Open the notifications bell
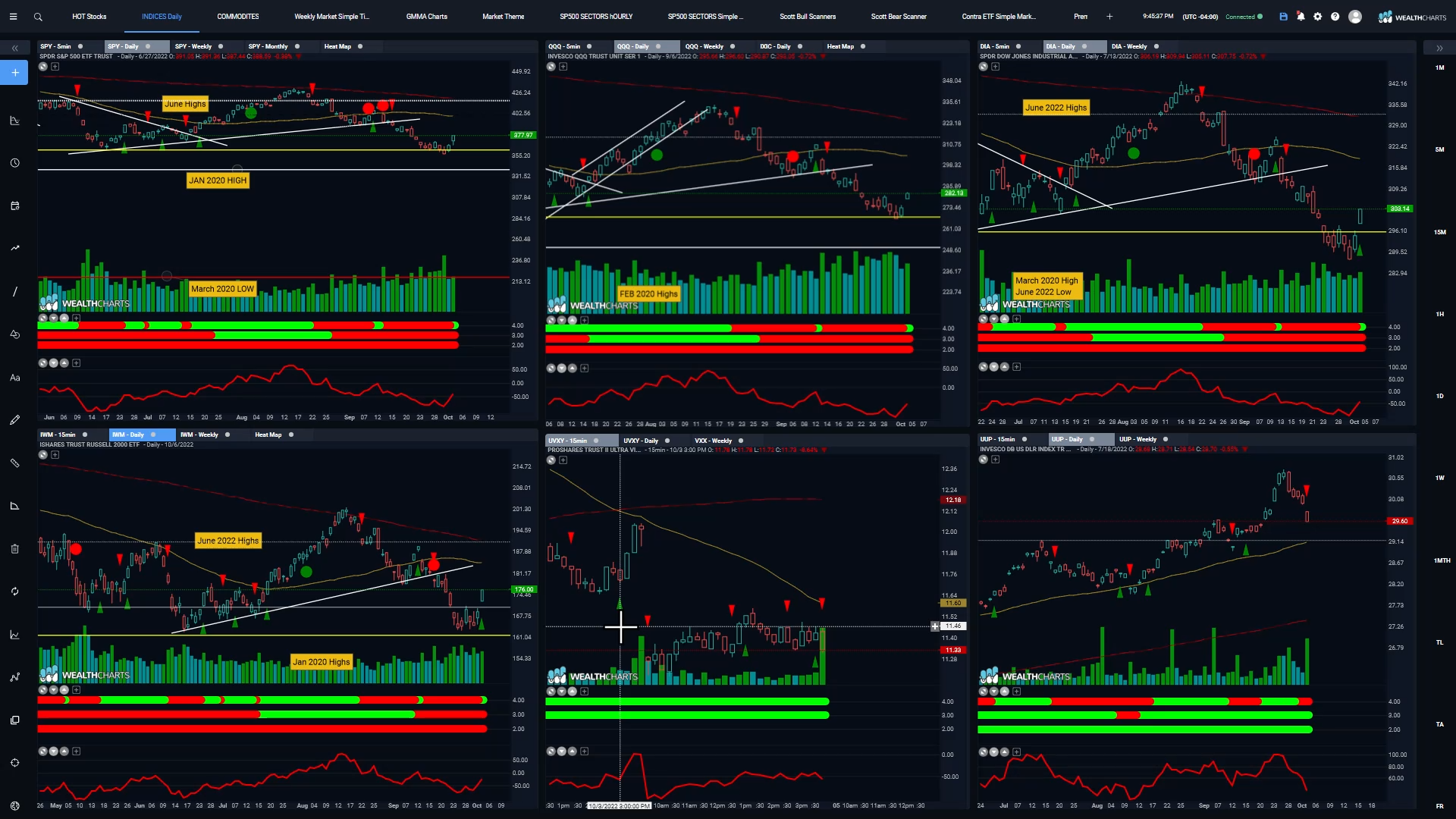 pos(1301,17)
